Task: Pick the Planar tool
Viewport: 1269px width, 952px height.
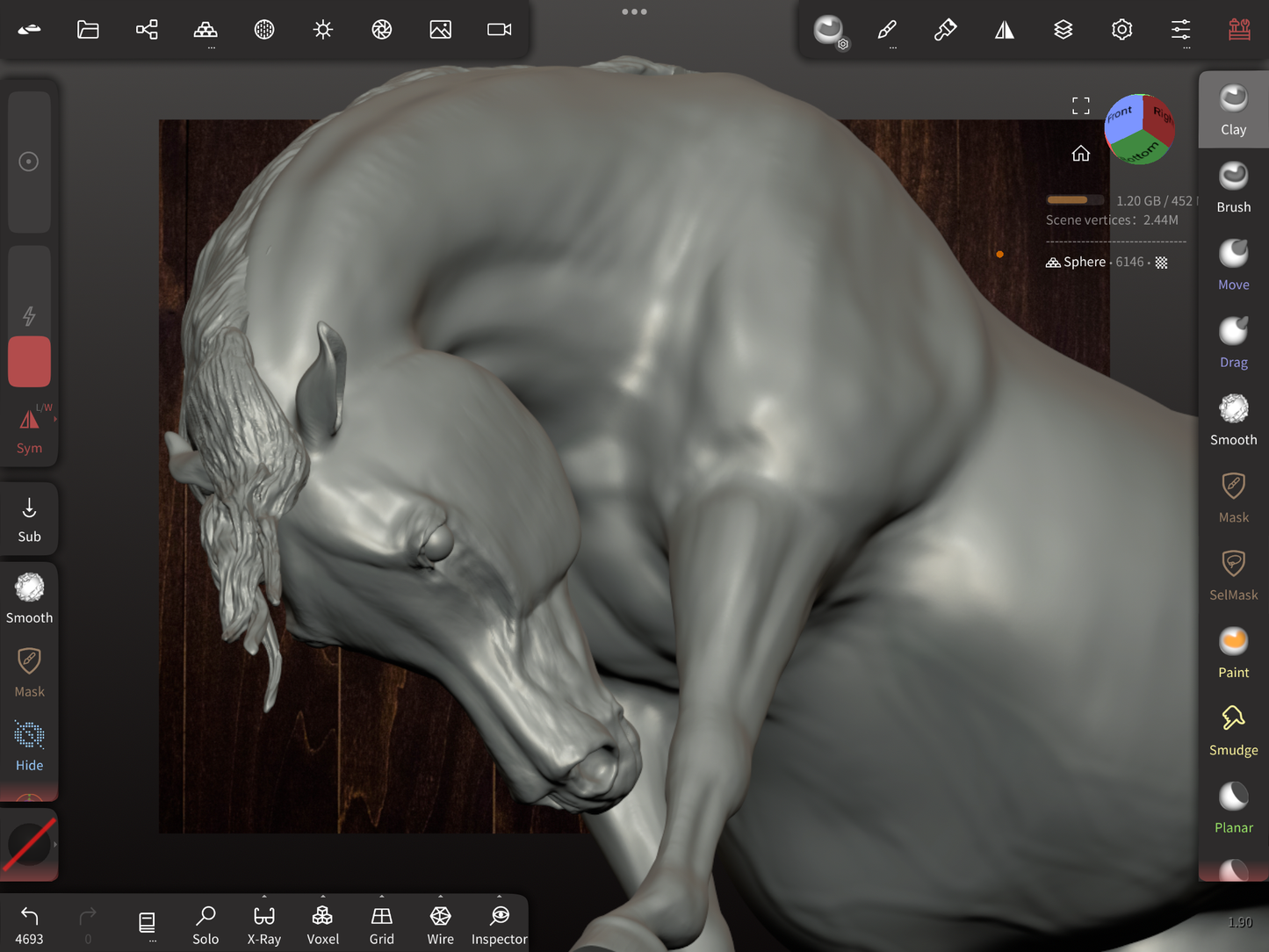Action: 1233,808
